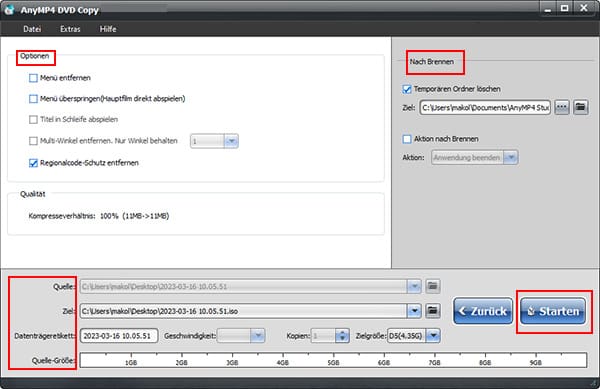The image size is (600, 389).
Task: Click the Starten button
Action: (x=553, y=311)
